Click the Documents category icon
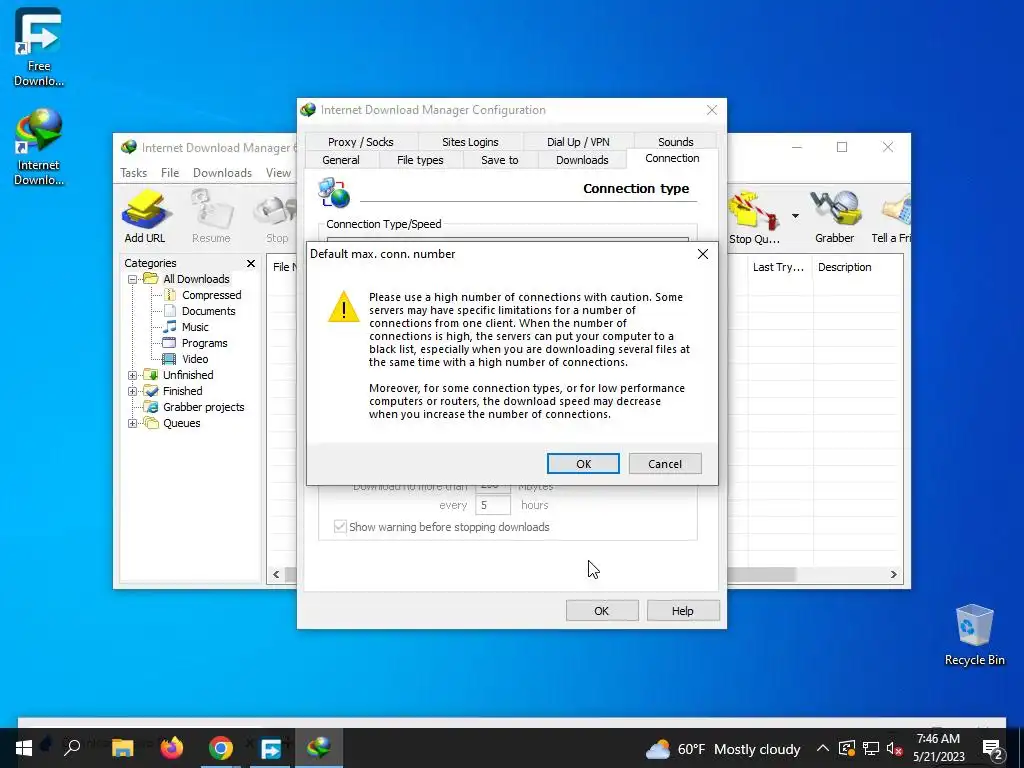The width and height of the screenshot is (1024, 768). 170,311
